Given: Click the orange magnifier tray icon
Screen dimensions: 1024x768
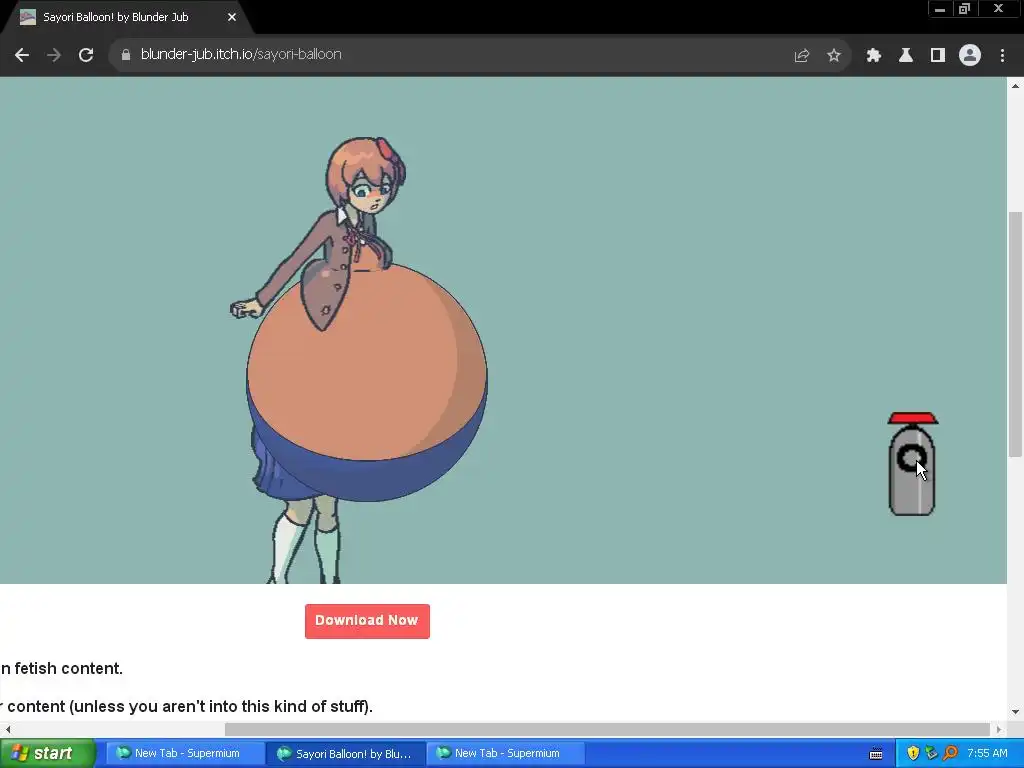Looking at the screenshot, I should tap(950, 754).
